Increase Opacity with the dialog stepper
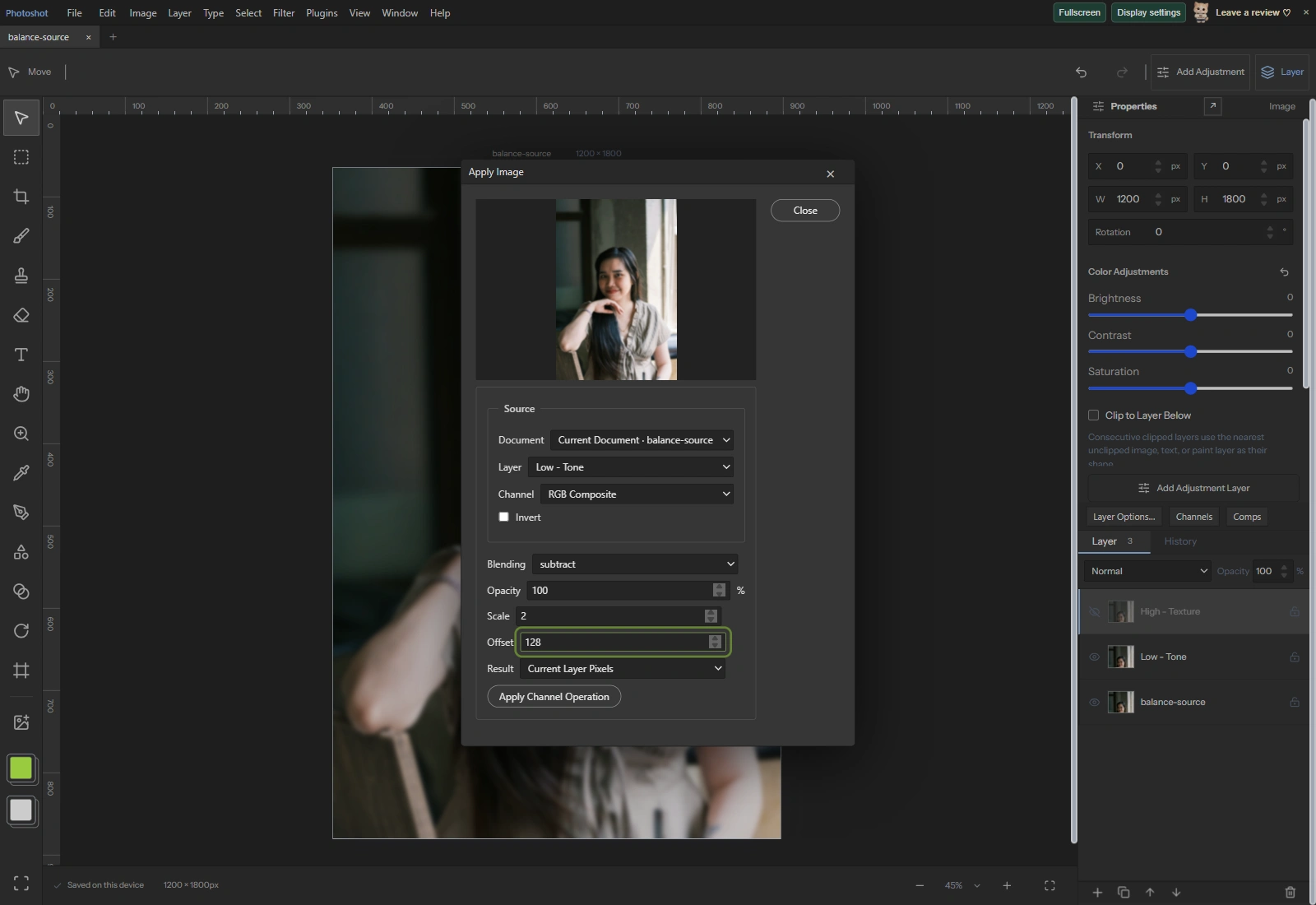 (x=720, y=587)
